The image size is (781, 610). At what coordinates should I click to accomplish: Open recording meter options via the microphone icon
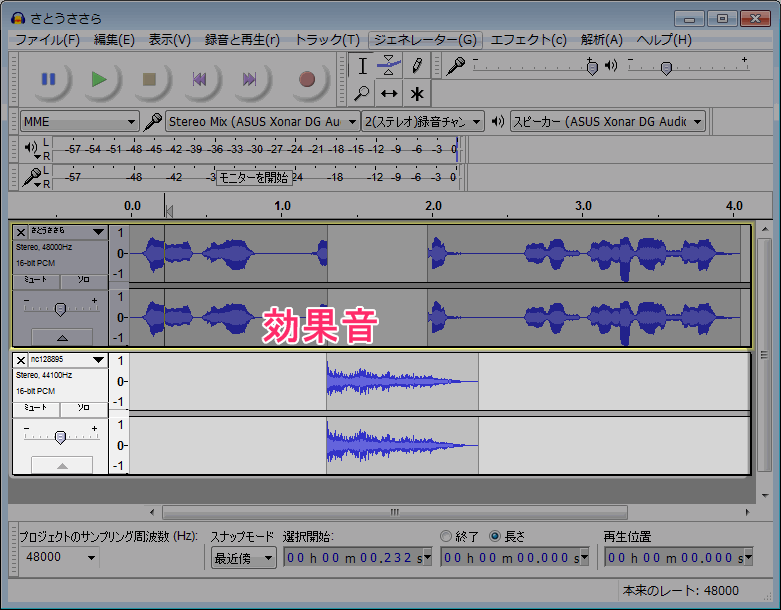click(x=32, y=178)
